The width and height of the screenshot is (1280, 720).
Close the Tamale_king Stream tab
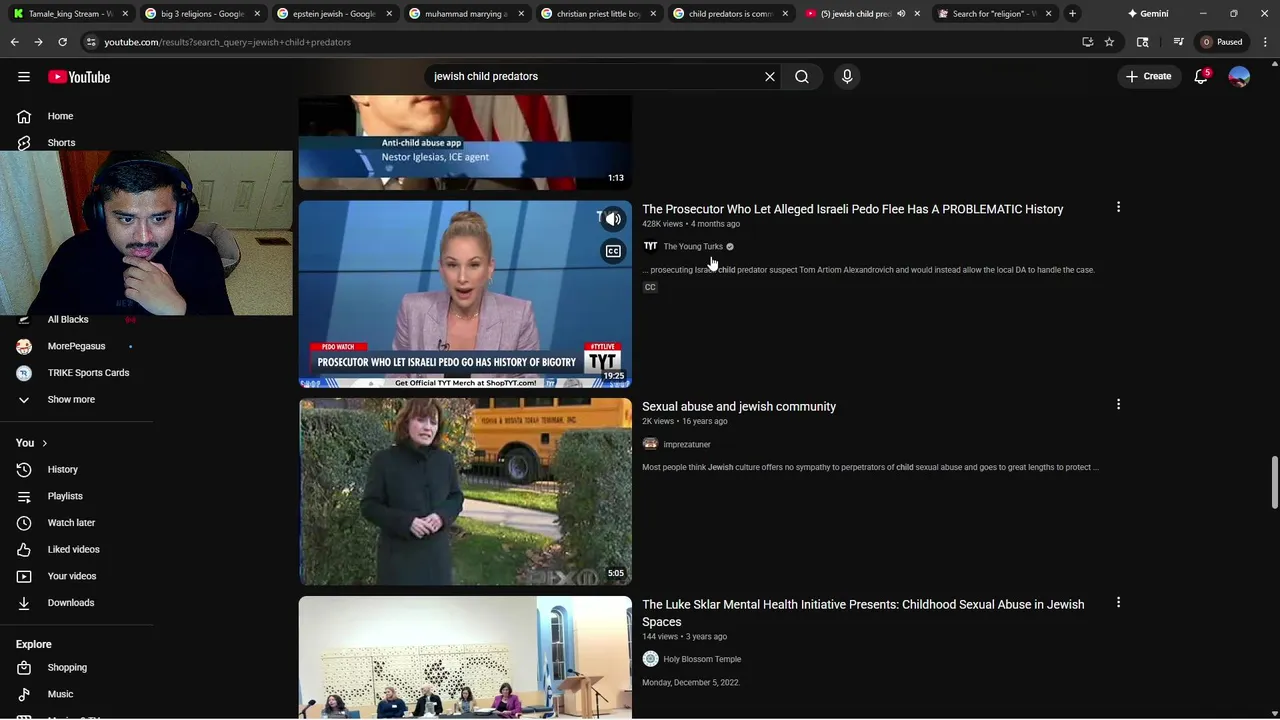coord(125,14)
